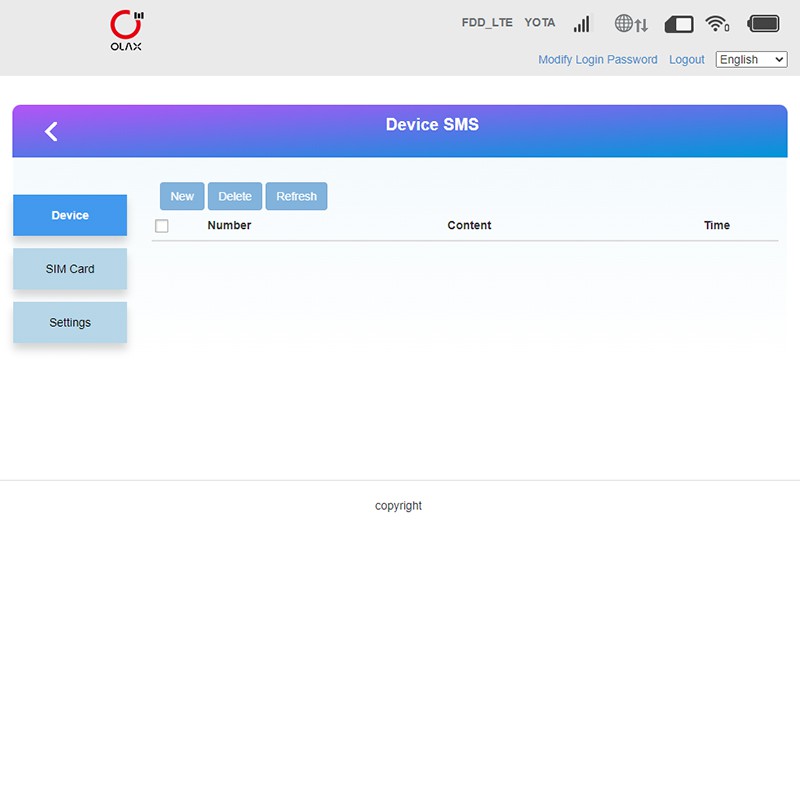This screenshot has height=800, width=800.
Task: Click the SIM card status icon
Action: (x=679, y=23)
